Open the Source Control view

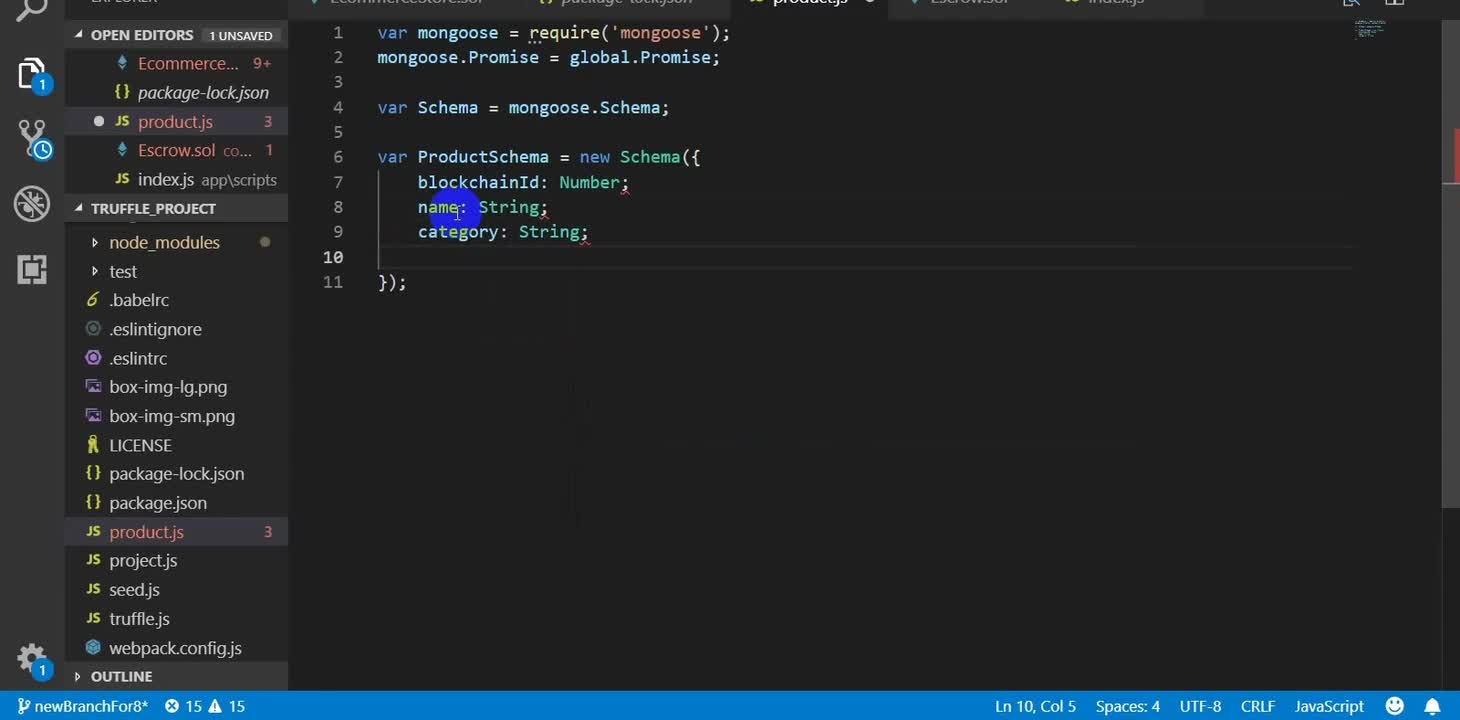[x=32, y=139]
